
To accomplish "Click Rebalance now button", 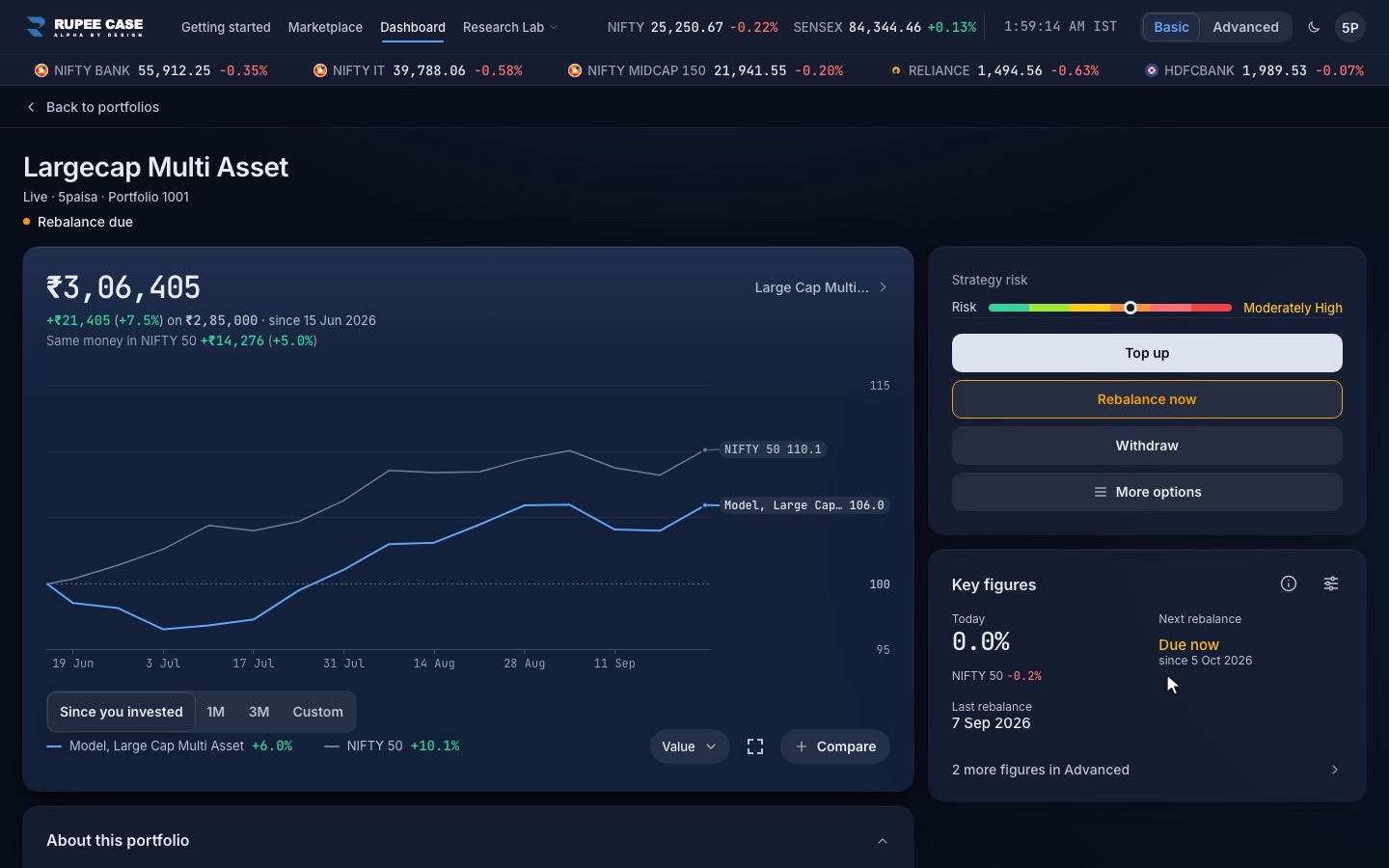I will (x=1147, y=399).
